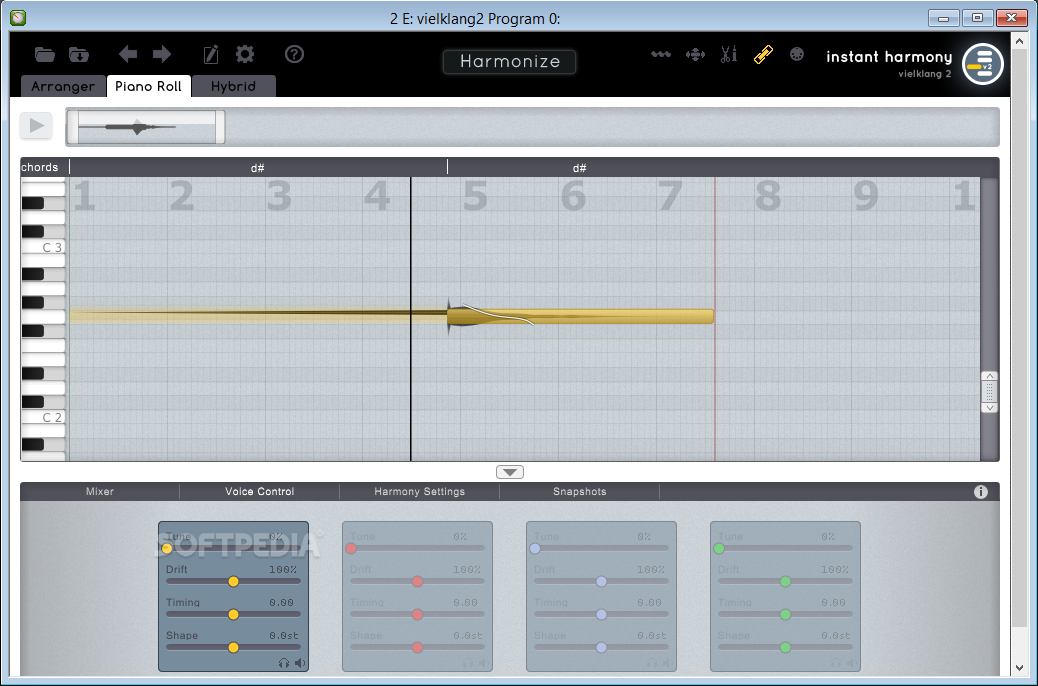Open the edit notepad pencil icon

click(x=211, y=54)
